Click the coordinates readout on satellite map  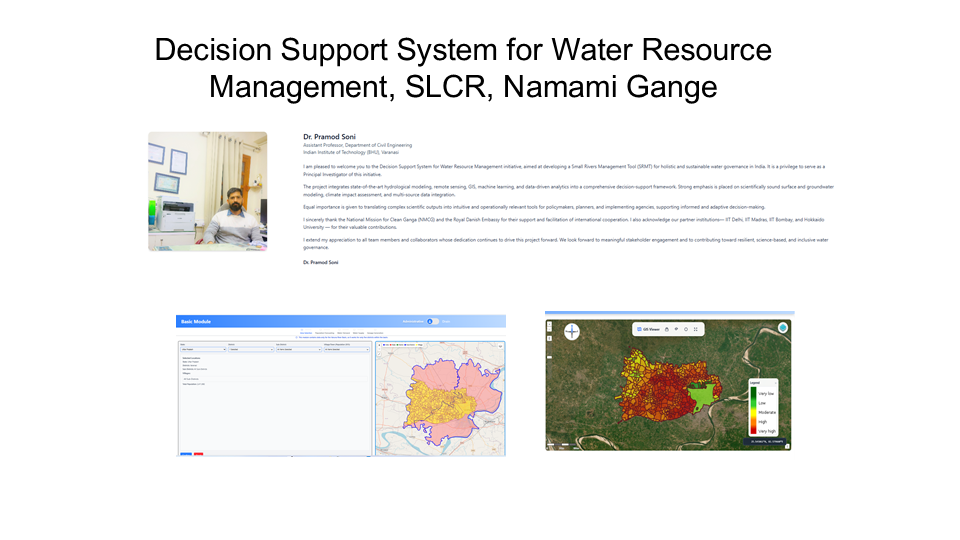pos(765,441)
